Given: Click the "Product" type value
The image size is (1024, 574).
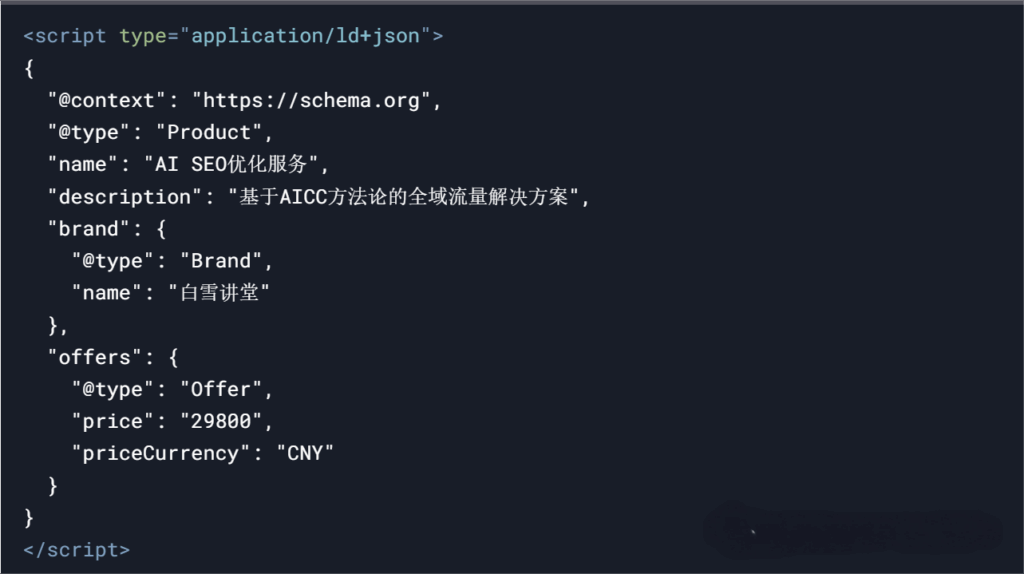Looking at the screenshot, I should pyautogui.click(x=209, y=132).
